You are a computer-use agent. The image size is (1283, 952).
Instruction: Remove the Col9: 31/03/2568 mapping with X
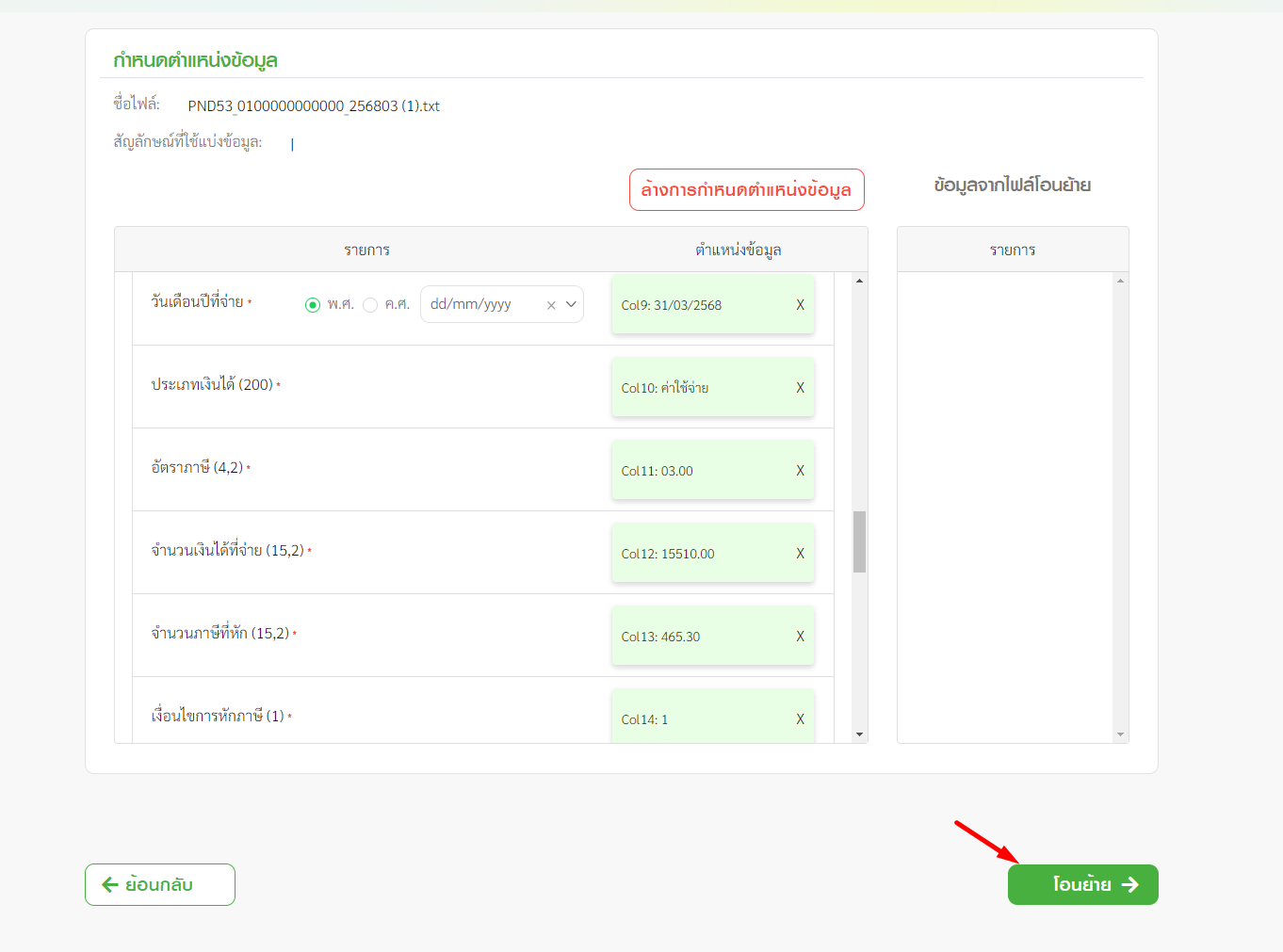tap(800, 305)
